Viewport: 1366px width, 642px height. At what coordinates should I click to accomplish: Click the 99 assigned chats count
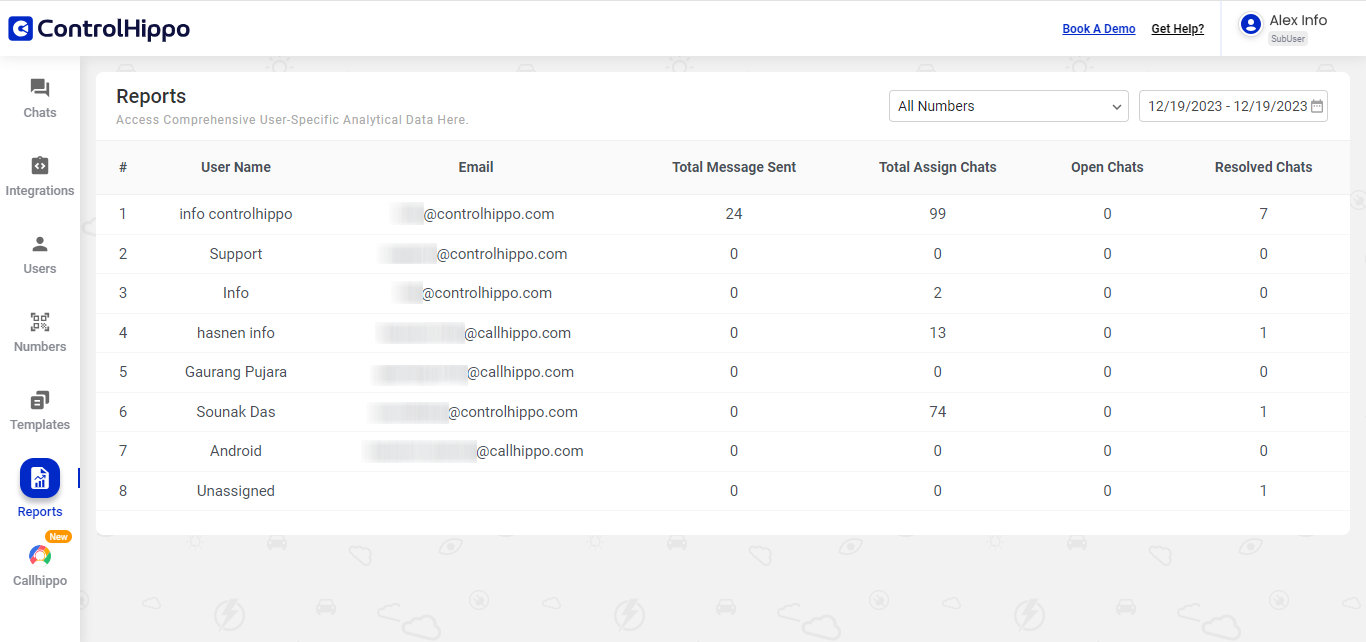(937, 214)
